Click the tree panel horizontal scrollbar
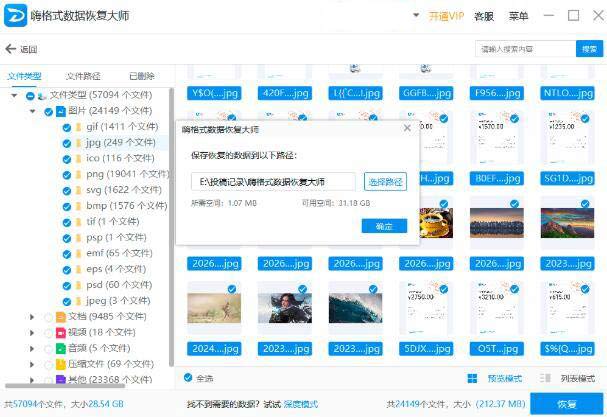 click(x=65, y=386)
